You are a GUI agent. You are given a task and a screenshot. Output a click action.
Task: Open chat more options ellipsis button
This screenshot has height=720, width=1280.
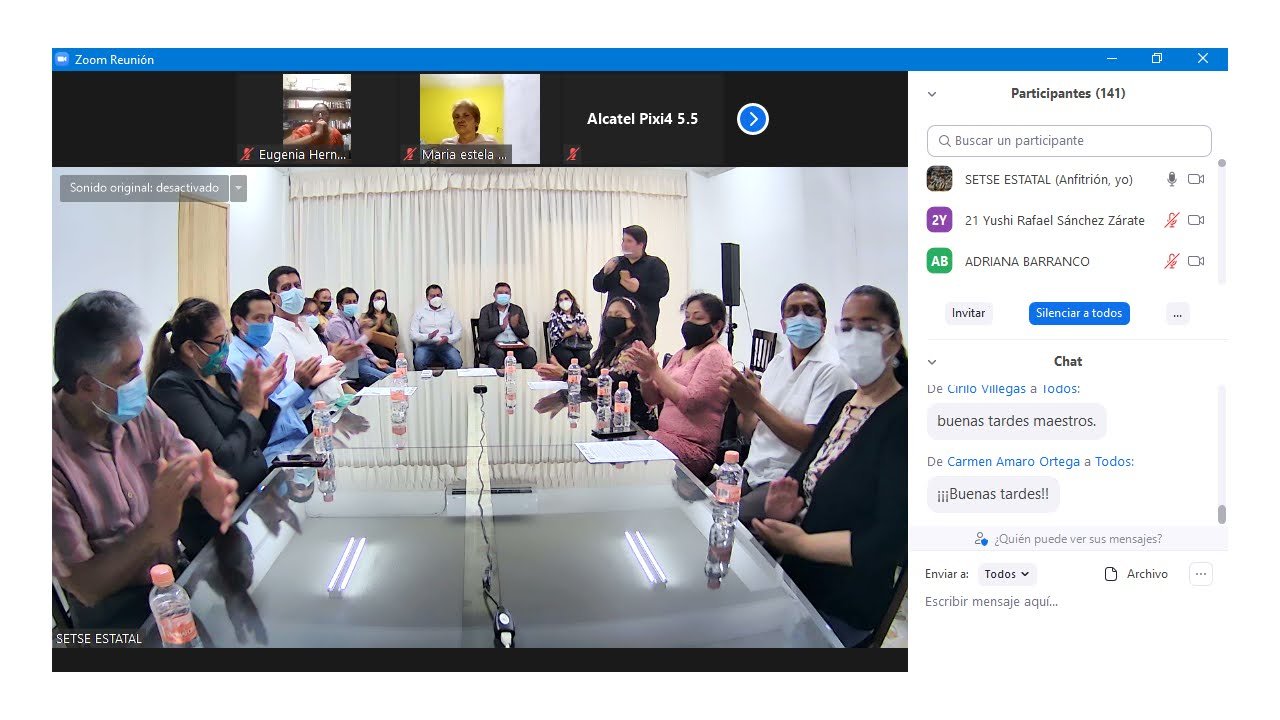click(1201, 574)
